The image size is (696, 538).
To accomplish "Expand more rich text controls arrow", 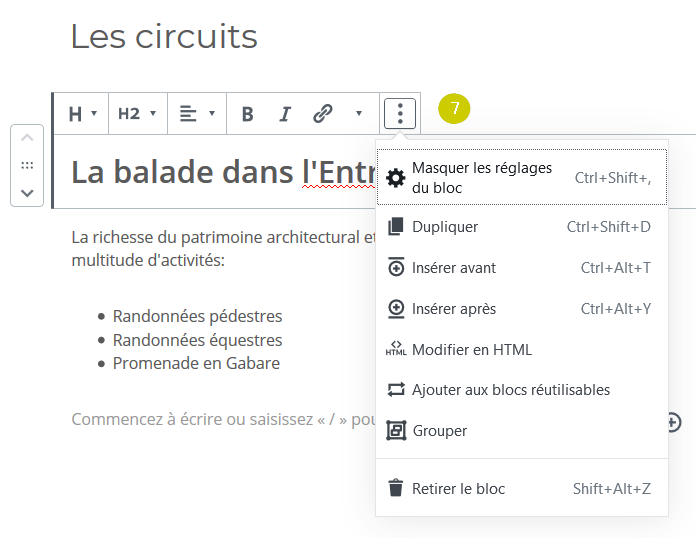I will pos(359,113).
